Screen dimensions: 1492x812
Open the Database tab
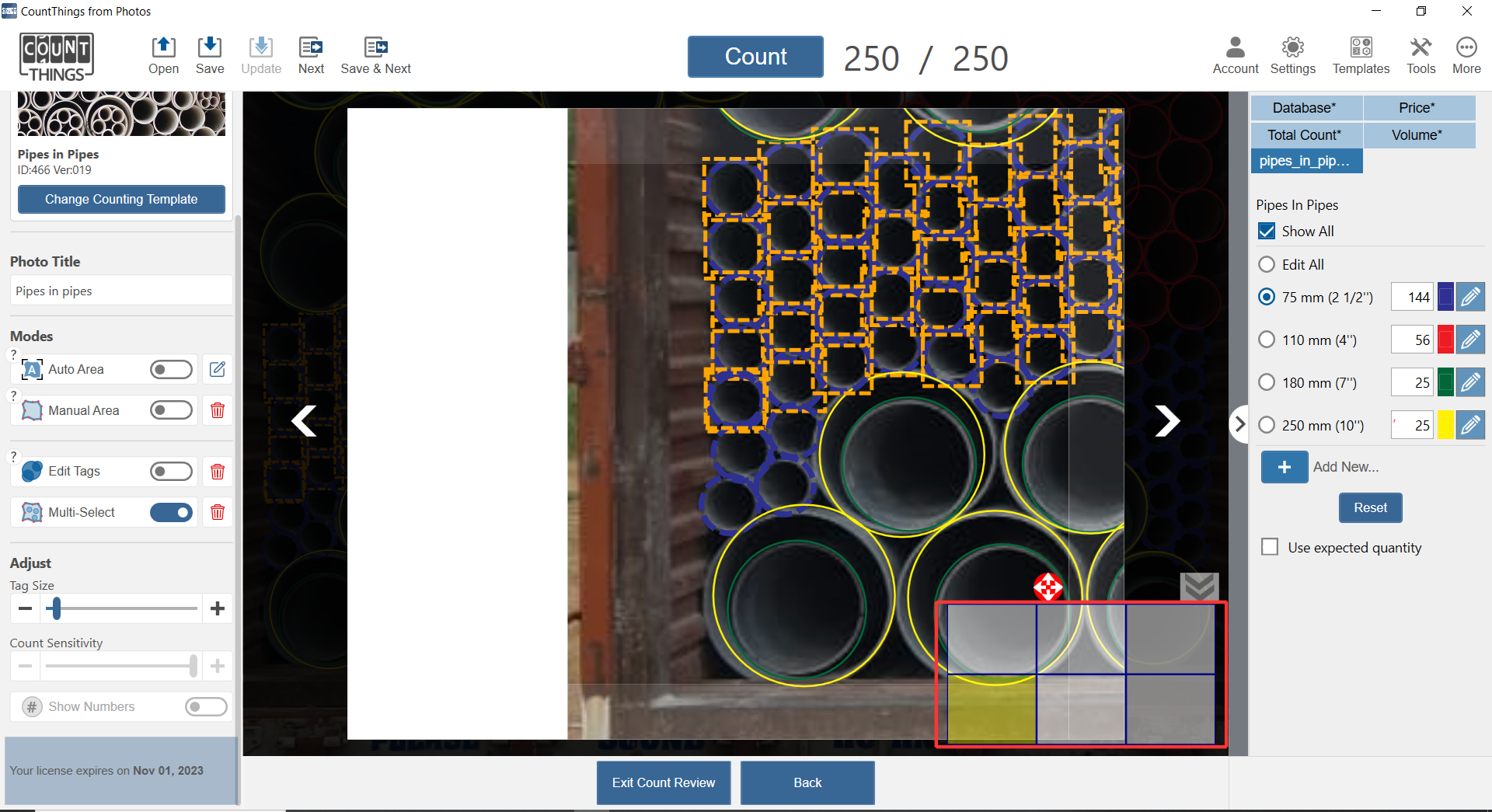point(1305,108)
